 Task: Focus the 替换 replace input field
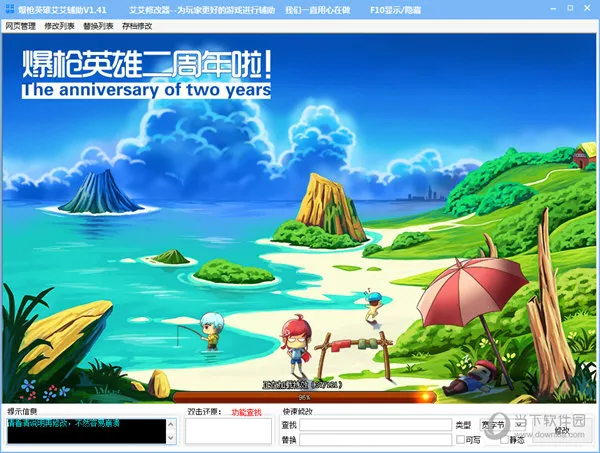click(x=376, y=440)
